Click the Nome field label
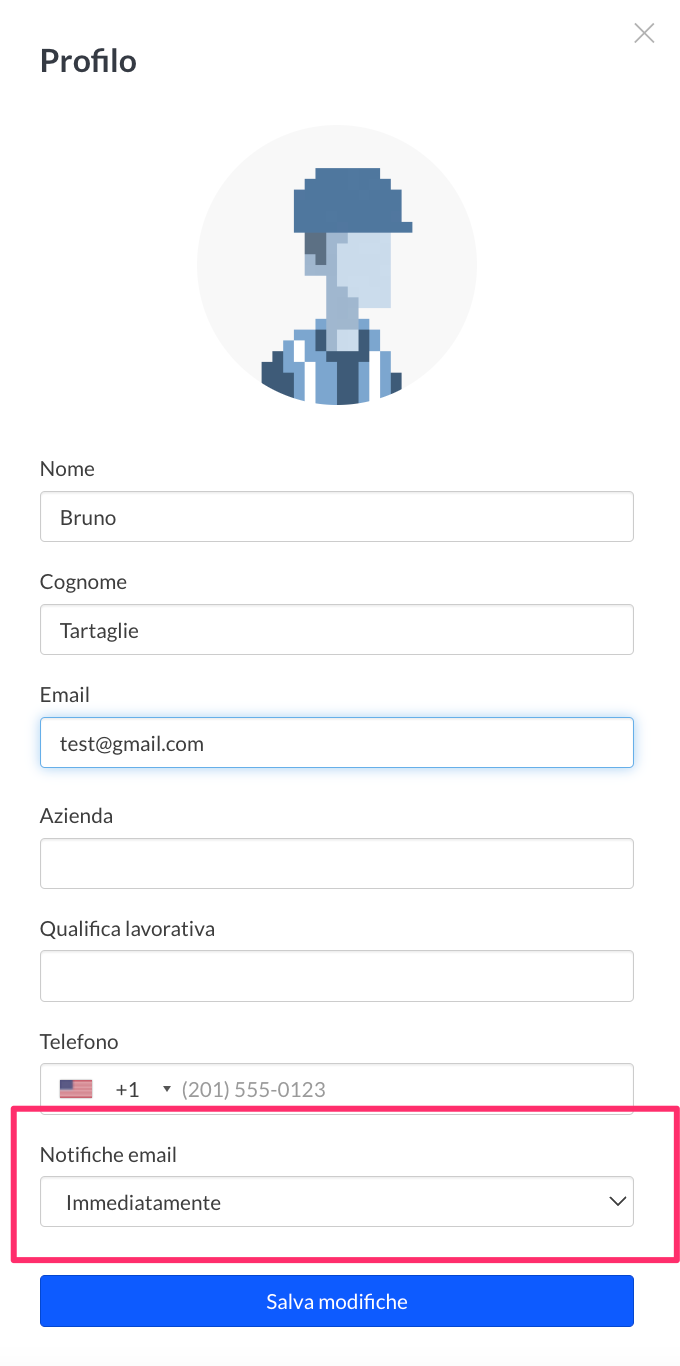The height and width of the screenshot is (1366, 680). pyautogui.click(x=67, y=469)
